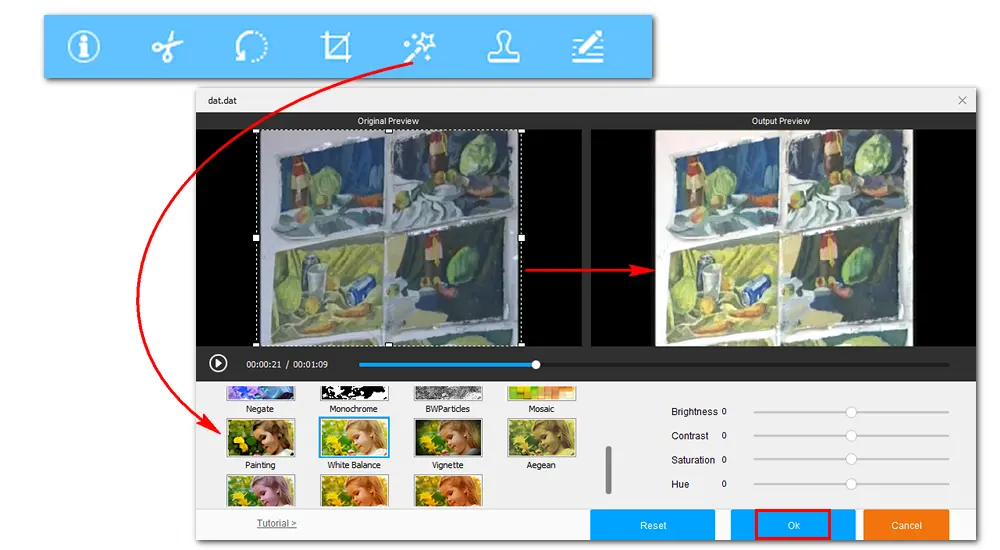
Task: Apply the Mosaic filter thumbnail
Action: coord(541,393)
